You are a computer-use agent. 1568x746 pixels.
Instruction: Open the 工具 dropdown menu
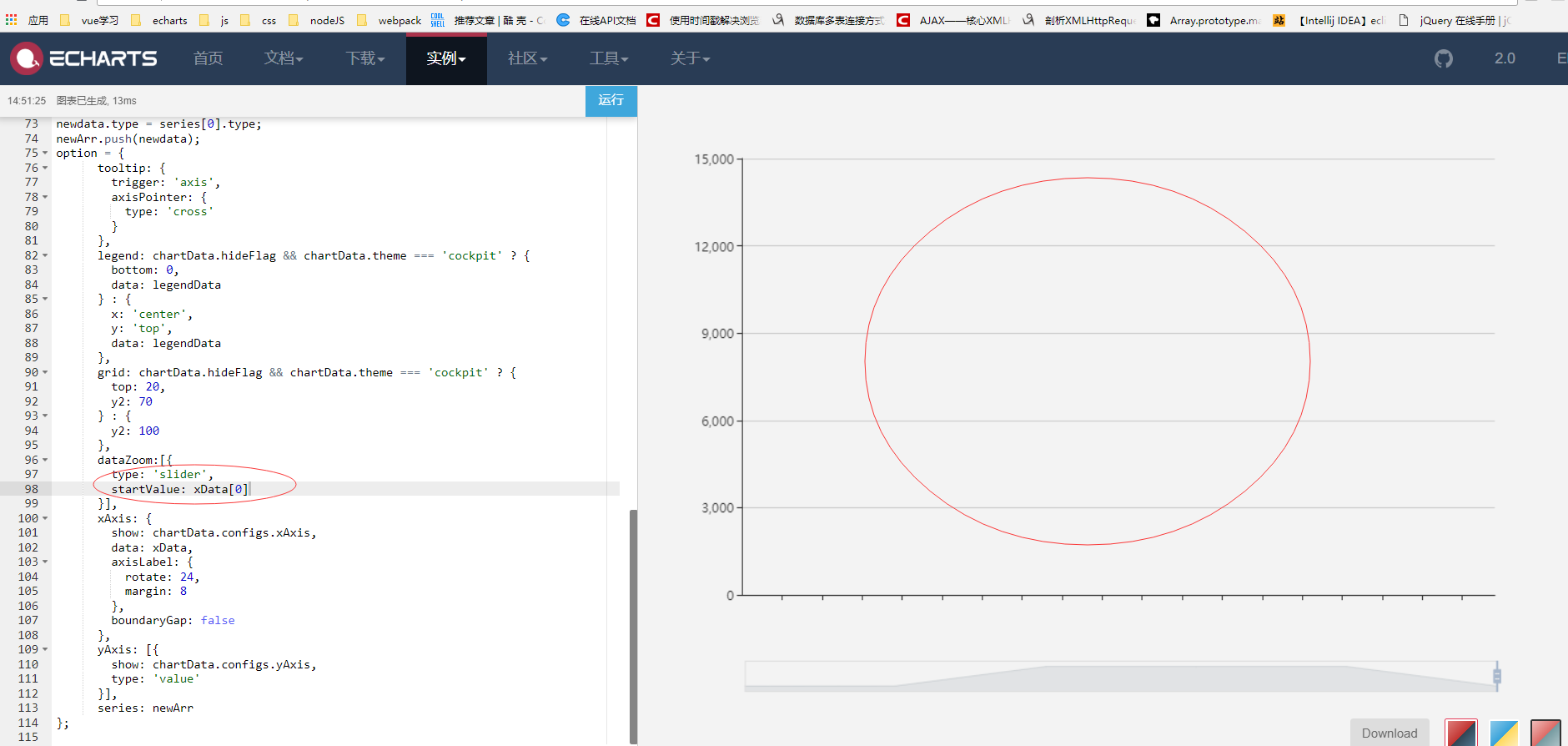point(609,58)
